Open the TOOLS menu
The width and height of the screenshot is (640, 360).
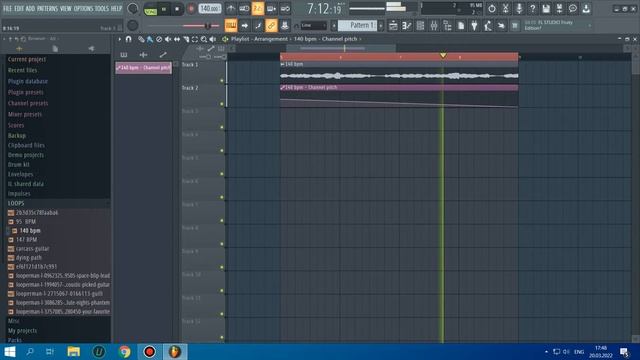tap(102, 9)
